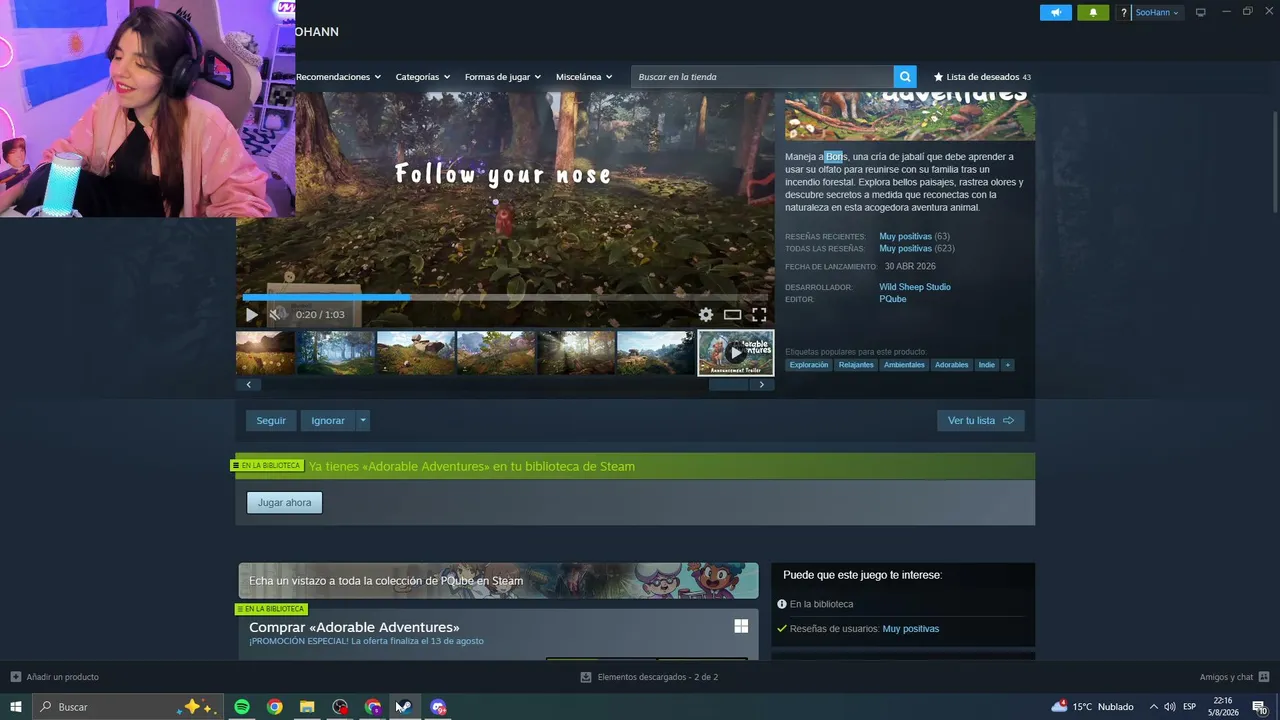Open Discord from the taskbar

438,707
